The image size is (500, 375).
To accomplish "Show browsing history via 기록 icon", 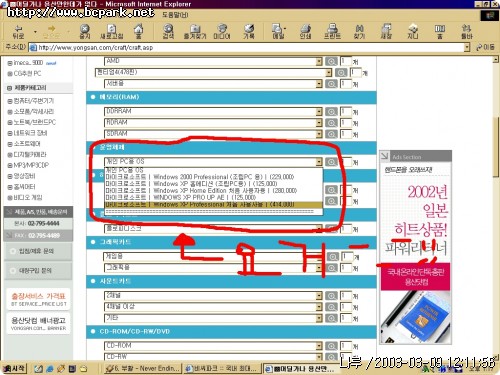I will (x=249, y=32).
